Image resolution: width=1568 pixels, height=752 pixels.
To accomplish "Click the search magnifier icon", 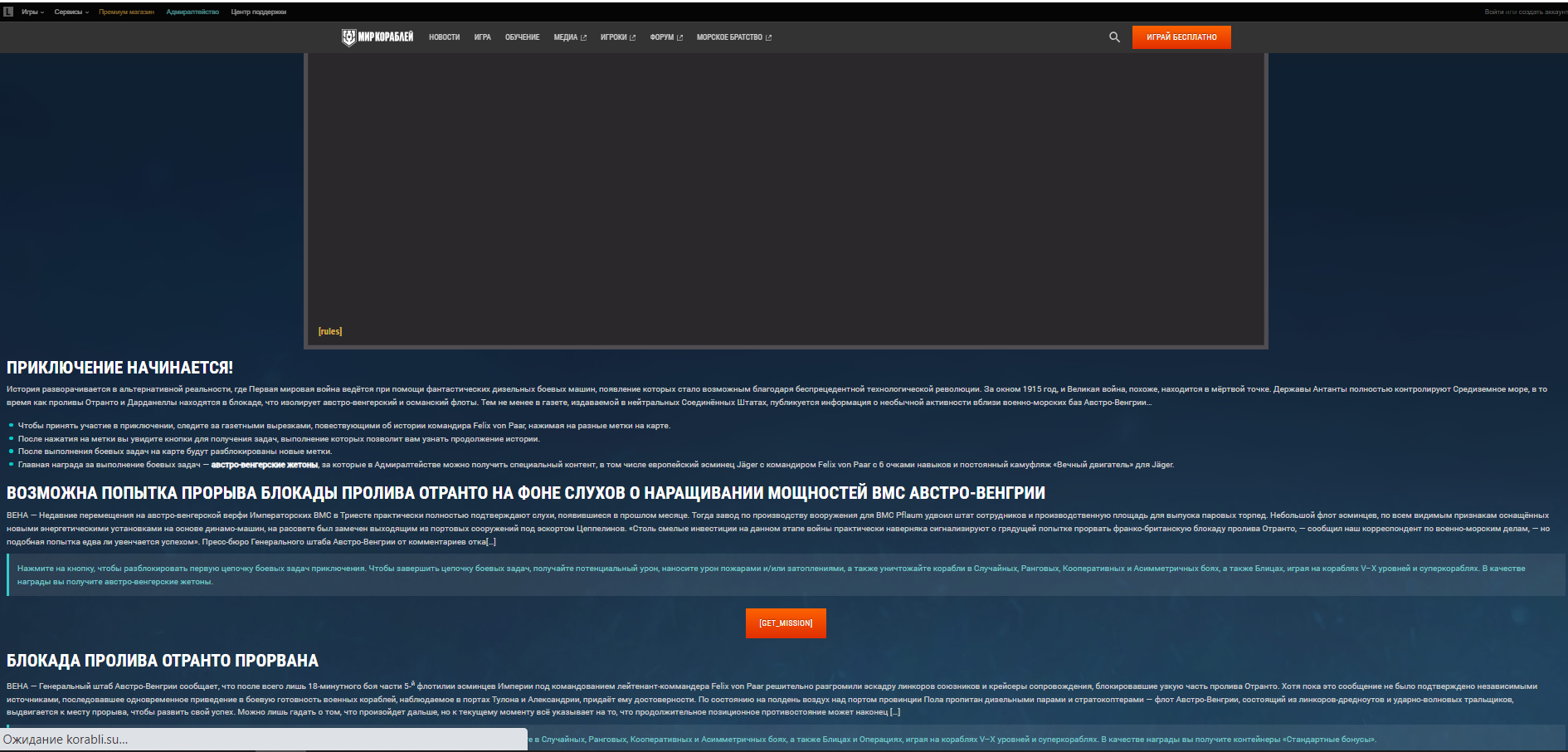I will tap(1114, 37).
